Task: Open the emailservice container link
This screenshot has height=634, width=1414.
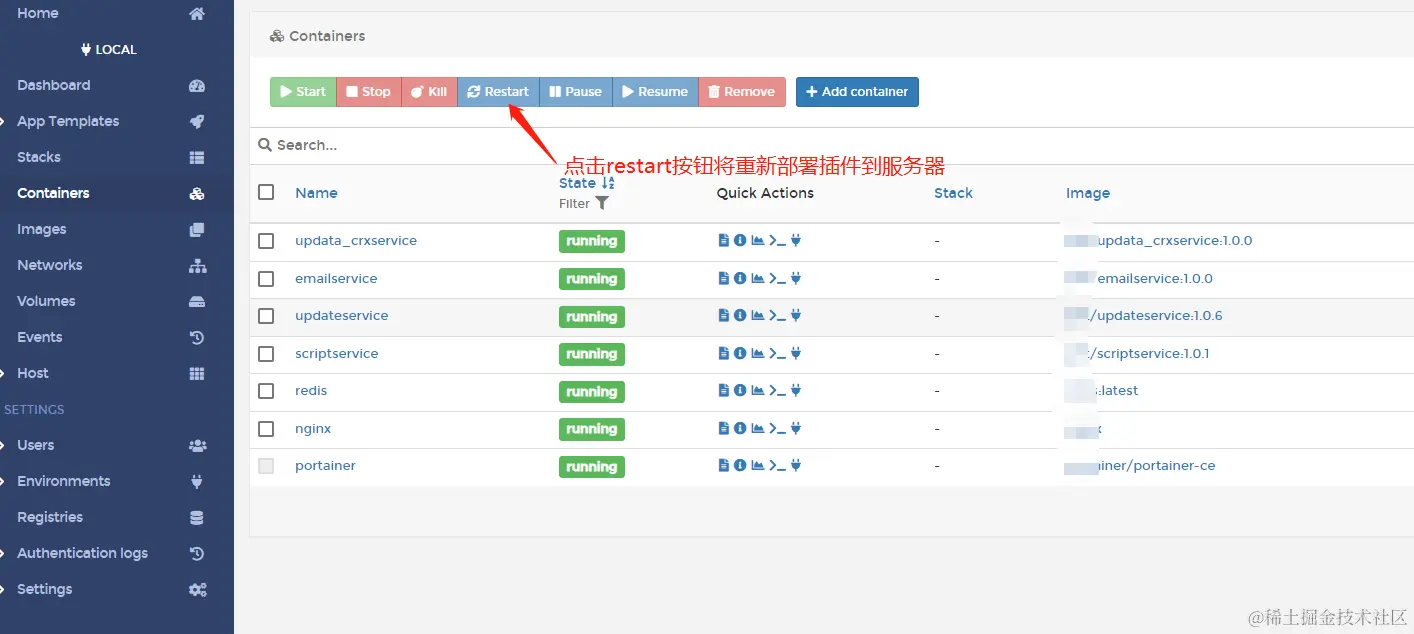Action: [336, 278]
